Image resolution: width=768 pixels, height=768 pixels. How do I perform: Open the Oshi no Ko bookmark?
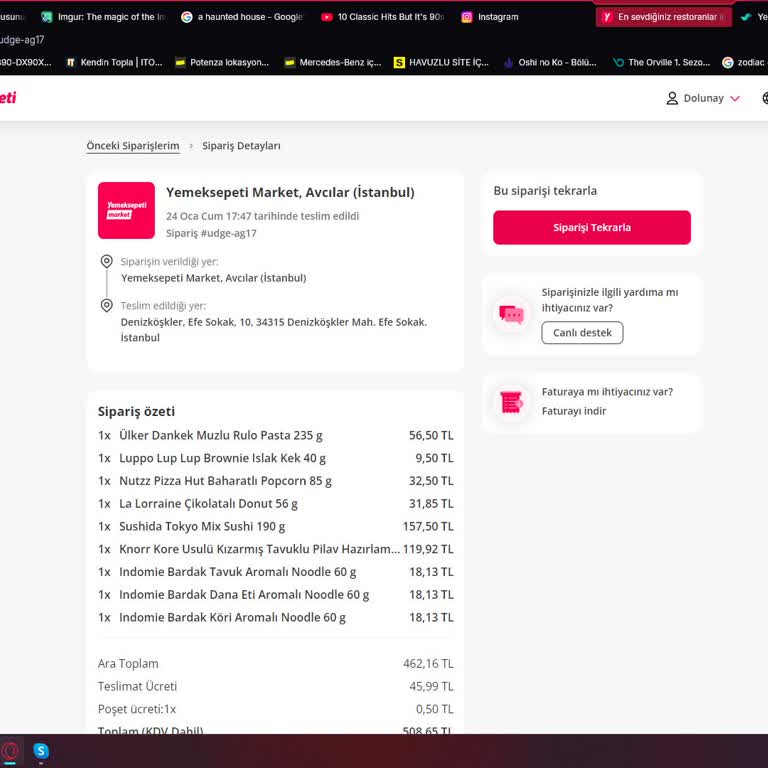coord(550,63)
